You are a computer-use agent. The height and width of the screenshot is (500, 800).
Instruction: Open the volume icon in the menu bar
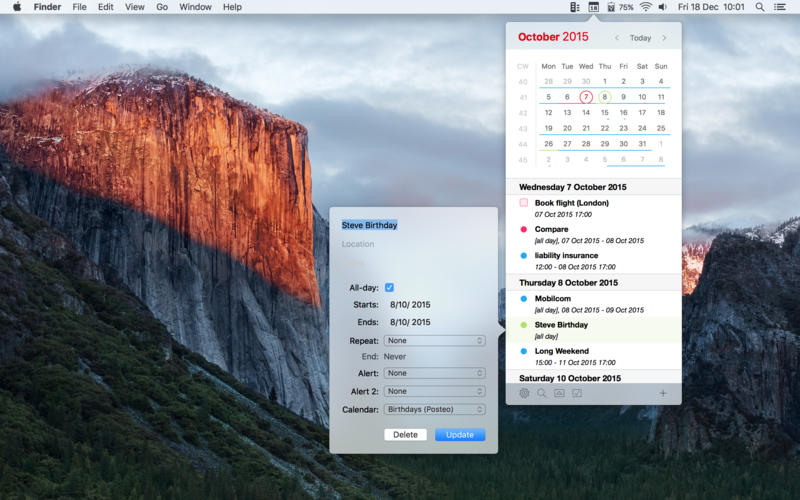[663, 7]
